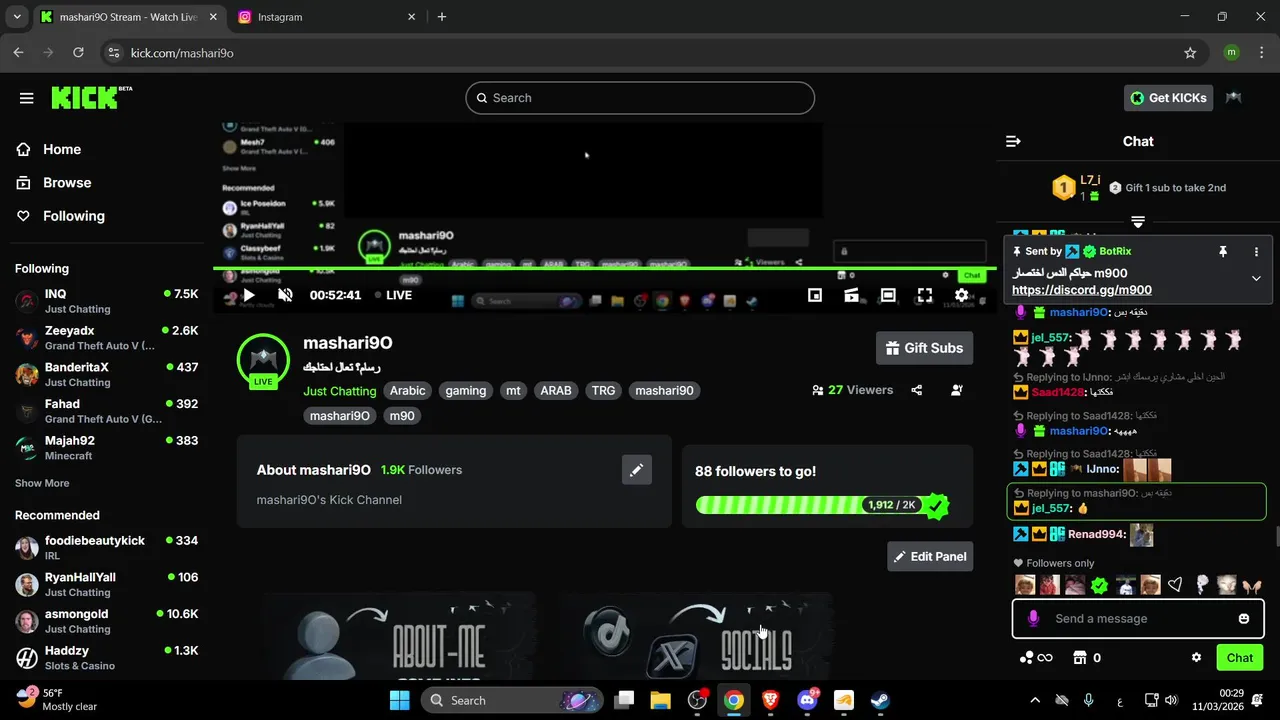This screenshot has width=1280, height=720.
Task: Click the video seek progress bar
Action: tap(605, 268)
